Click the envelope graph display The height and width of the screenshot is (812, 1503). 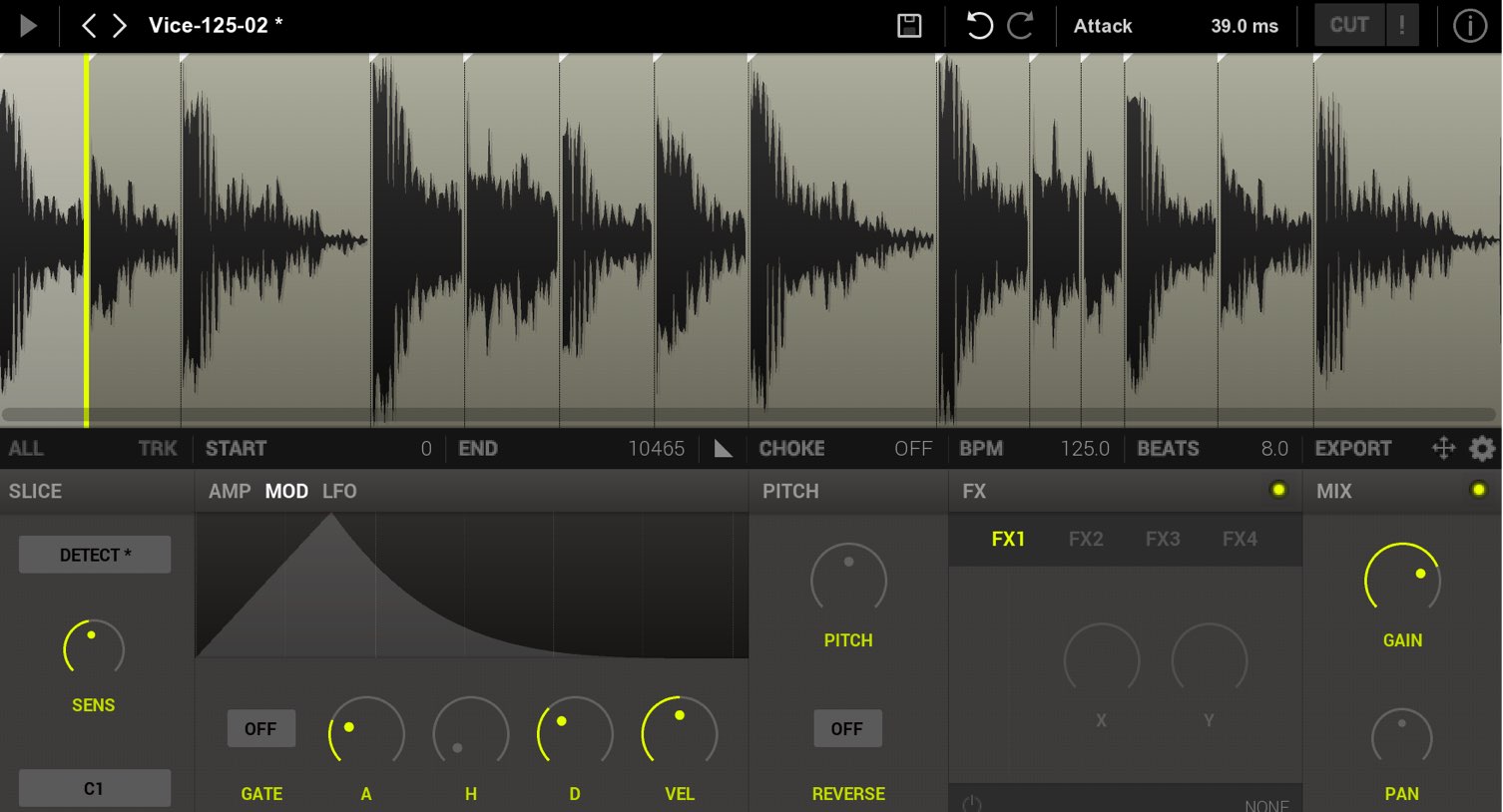click(471, 586)
